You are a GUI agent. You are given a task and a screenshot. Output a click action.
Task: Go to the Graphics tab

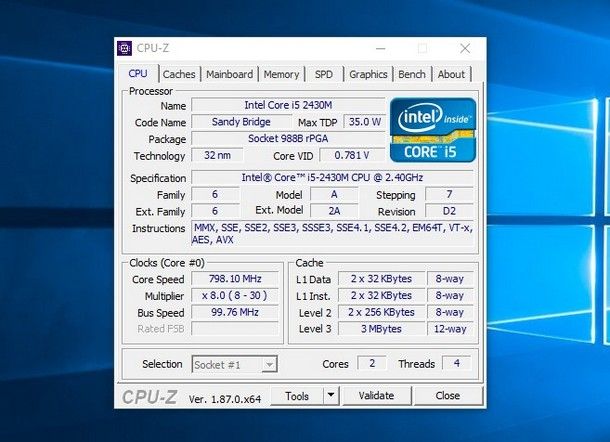[368, 74]
